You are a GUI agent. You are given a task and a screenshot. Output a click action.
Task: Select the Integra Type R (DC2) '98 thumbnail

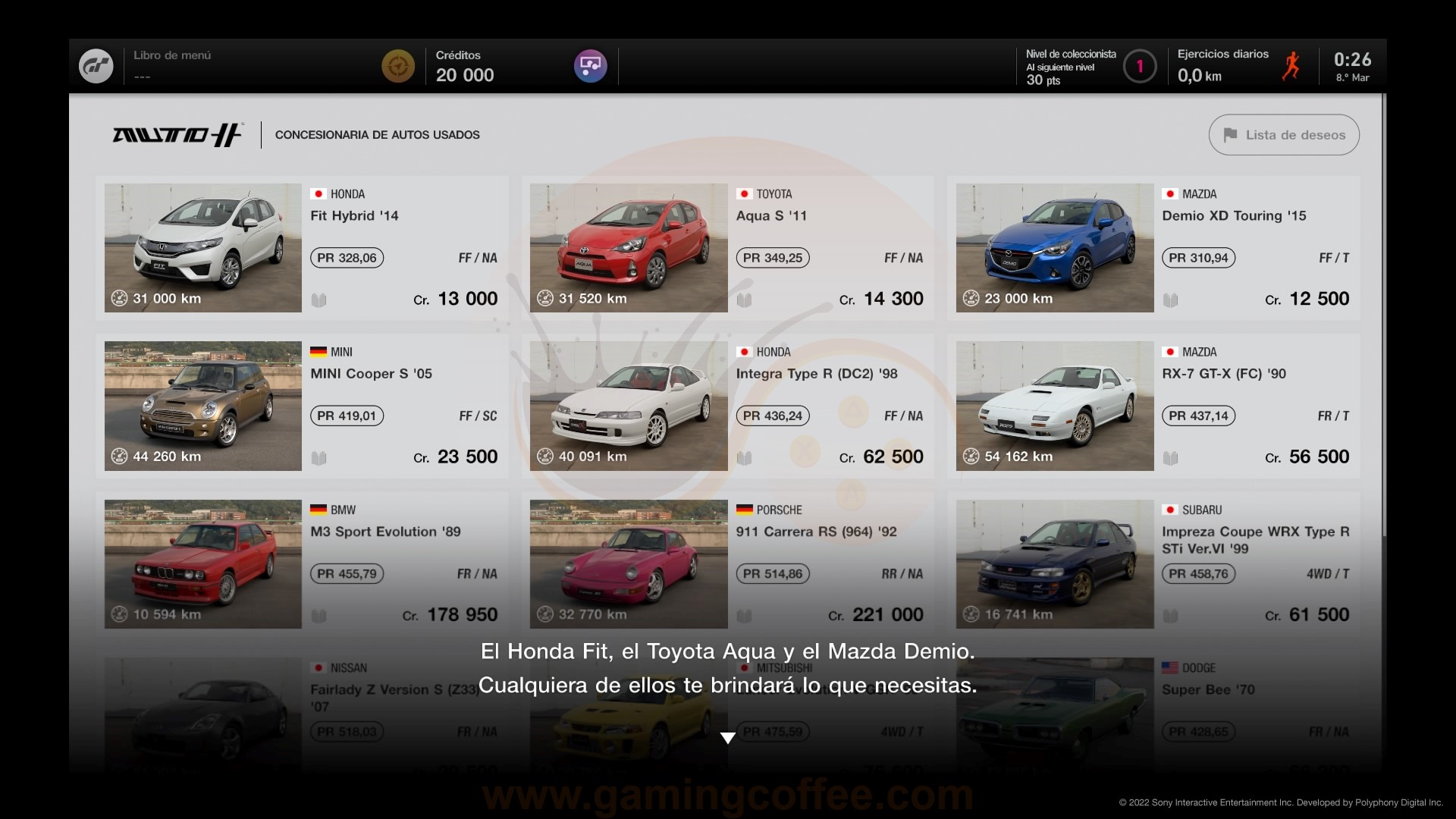tap(629, 406)
